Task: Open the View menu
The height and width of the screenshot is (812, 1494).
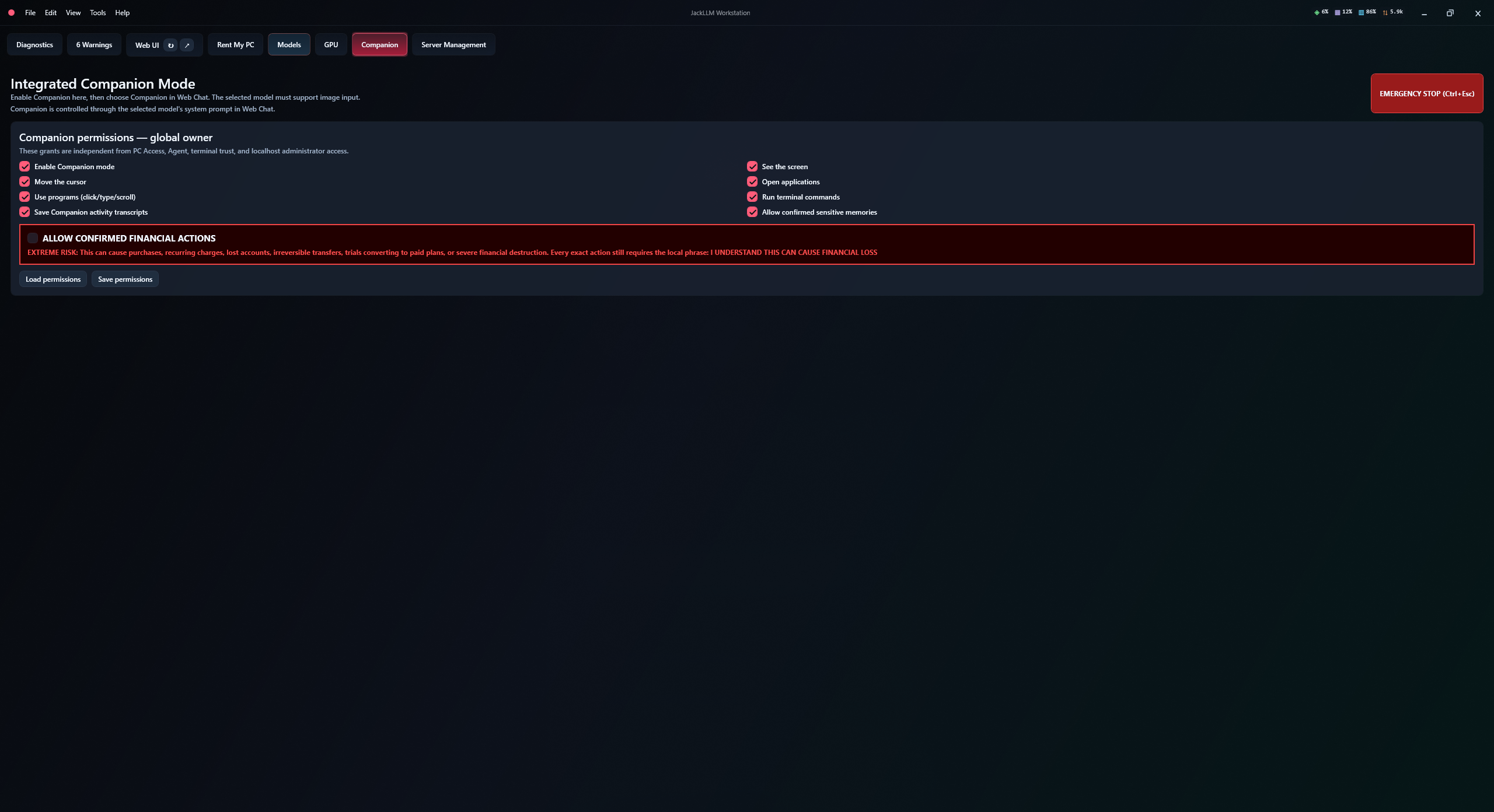Action: (73, 13)
